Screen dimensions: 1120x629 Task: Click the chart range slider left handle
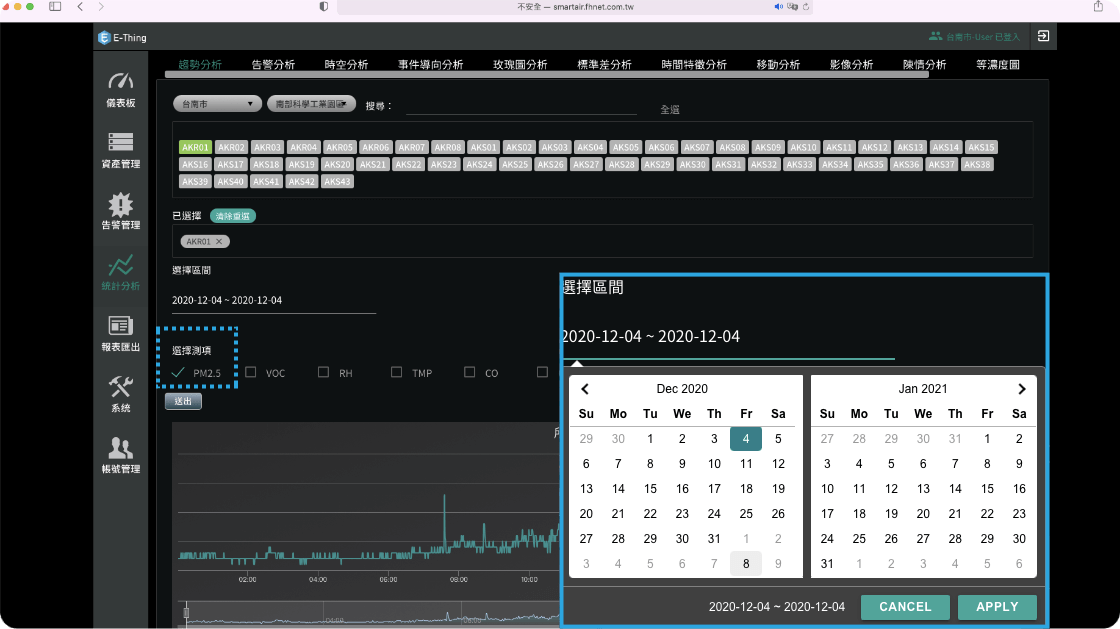click(x=186, y=613)
